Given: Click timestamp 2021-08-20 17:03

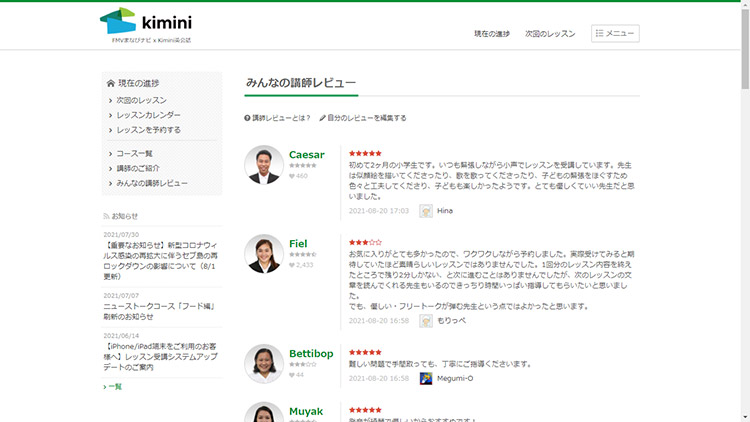Looking at the screenshot, I should coord(379,211).
